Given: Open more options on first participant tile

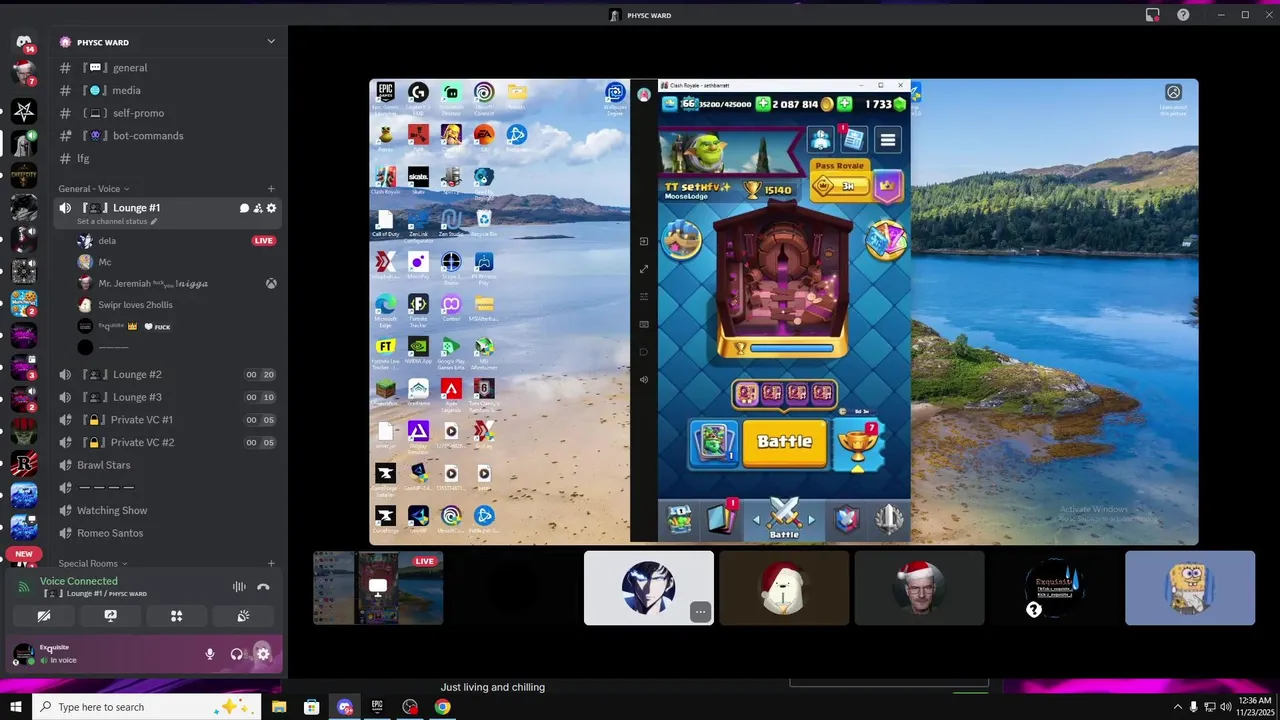Looking at the screenshot, I should click(701, 612).
